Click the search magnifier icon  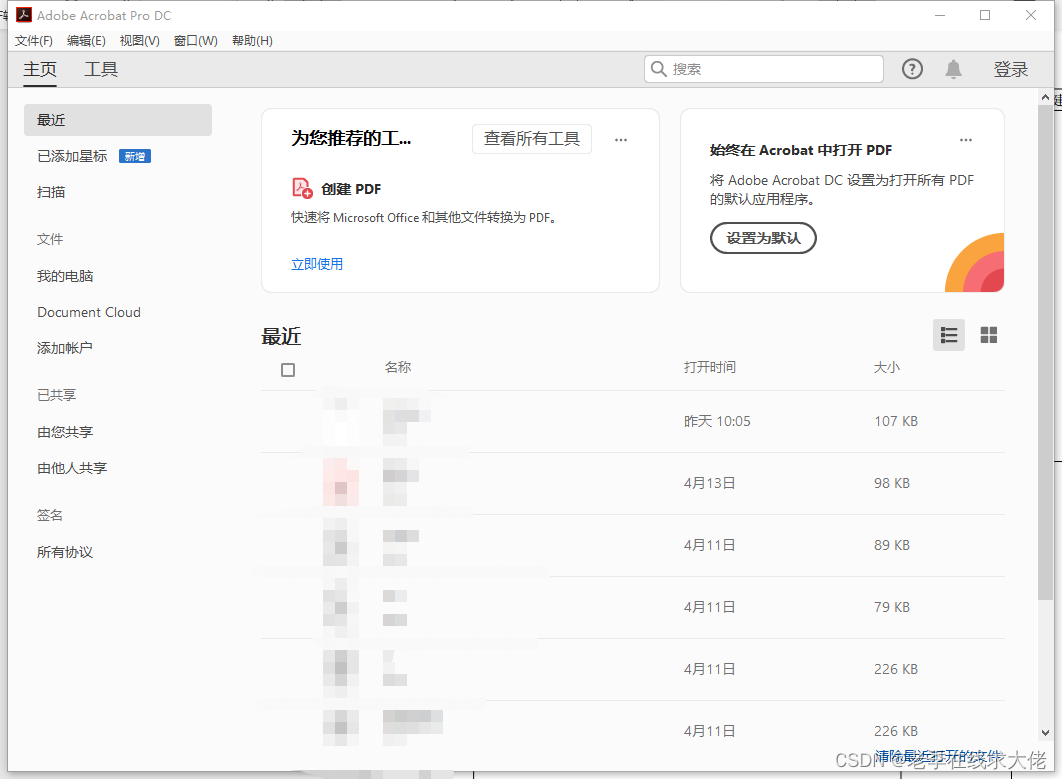(x=658, y=68)
